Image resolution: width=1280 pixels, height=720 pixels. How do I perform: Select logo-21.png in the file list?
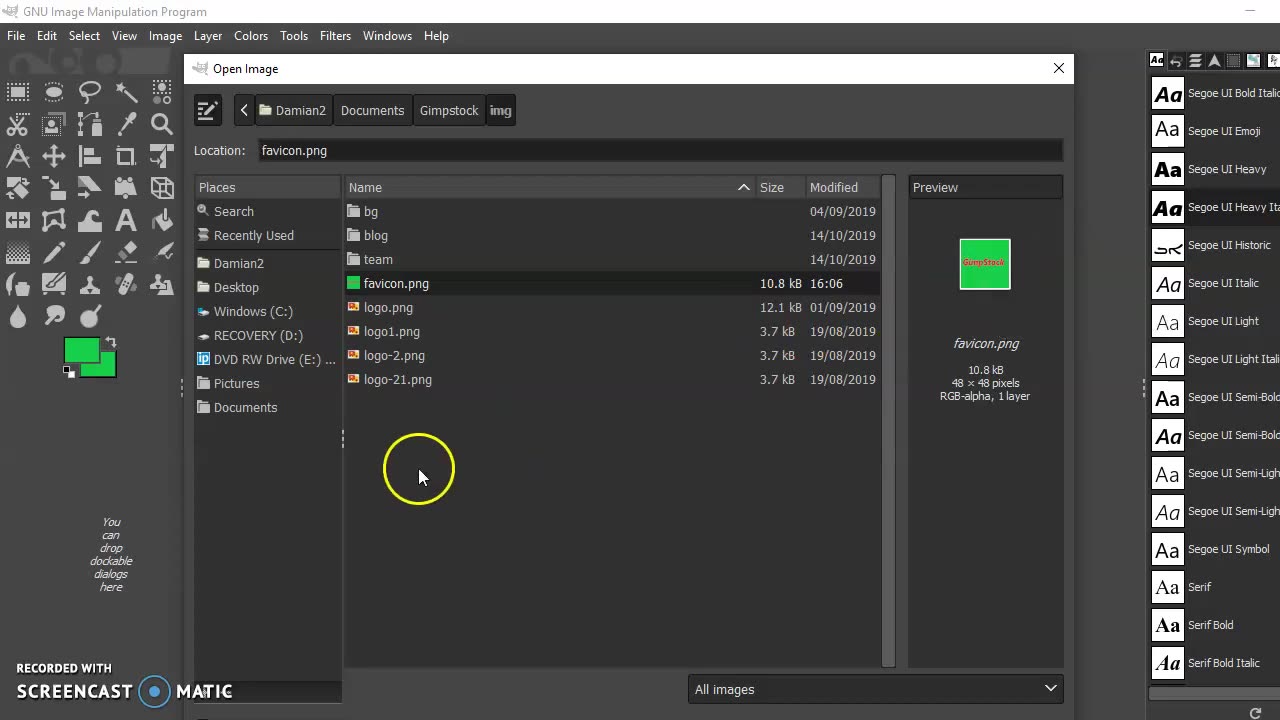612,379
